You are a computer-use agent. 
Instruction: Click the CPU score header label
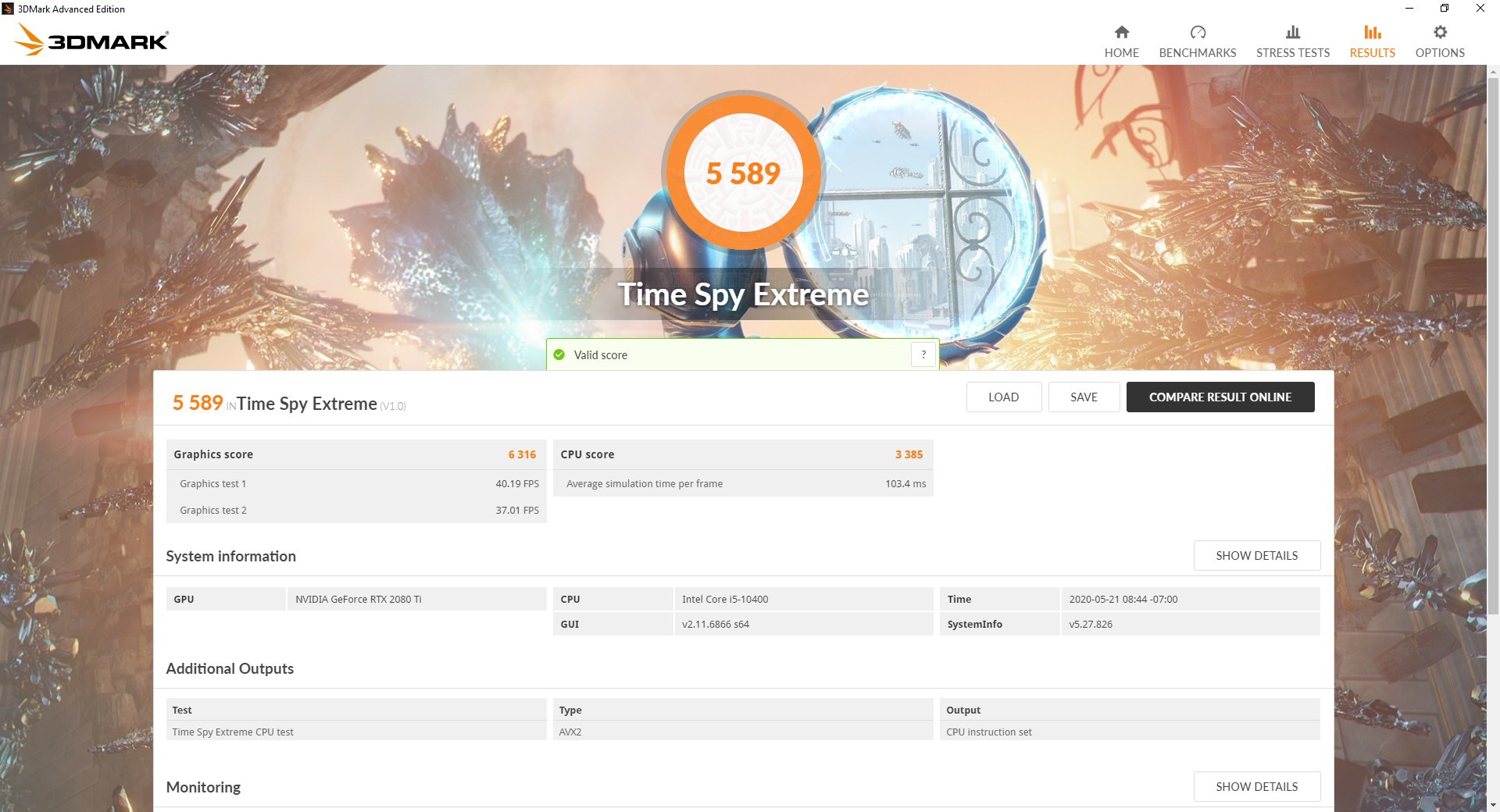pos(587,454)
